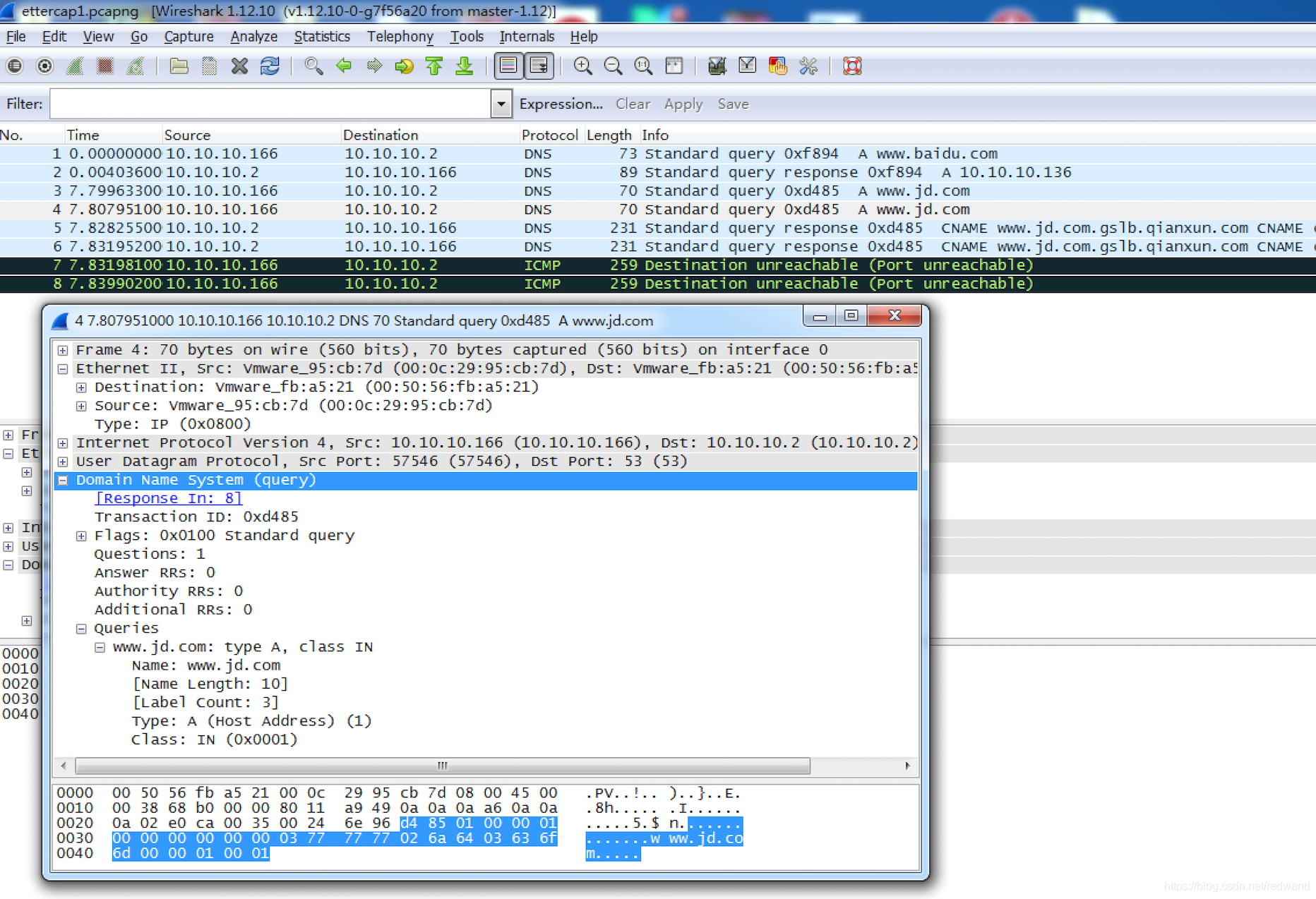Follow the Response In: 8 link
This screenshot has height=899, width=1316.
168,498
